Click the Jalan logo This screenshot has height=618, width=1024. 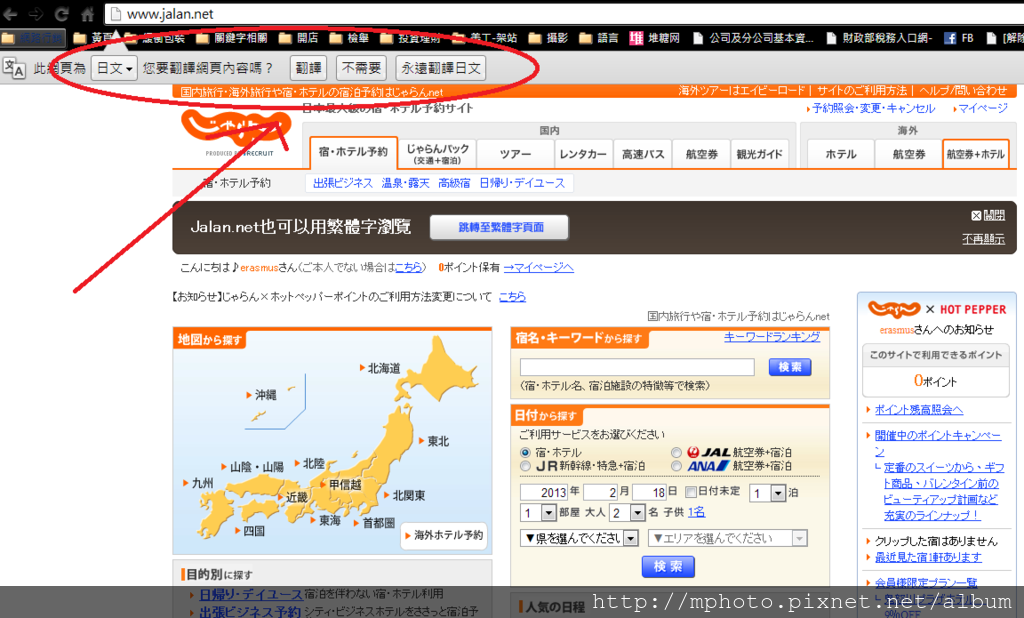tap(236, 133)
